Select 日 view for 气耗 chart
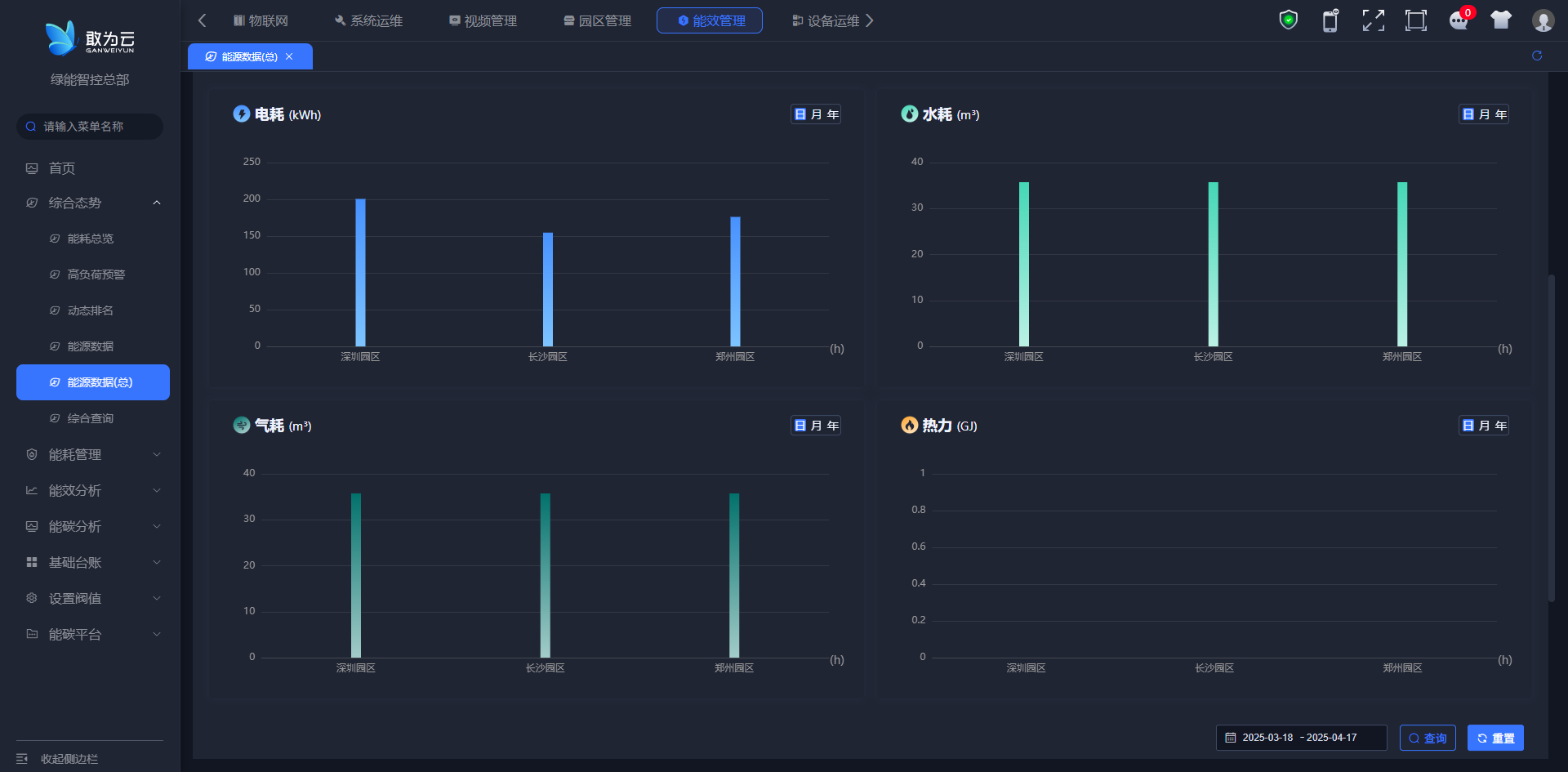Viewport: 1568px width, 772px height. pyautogui.click(x=800, y=426)
